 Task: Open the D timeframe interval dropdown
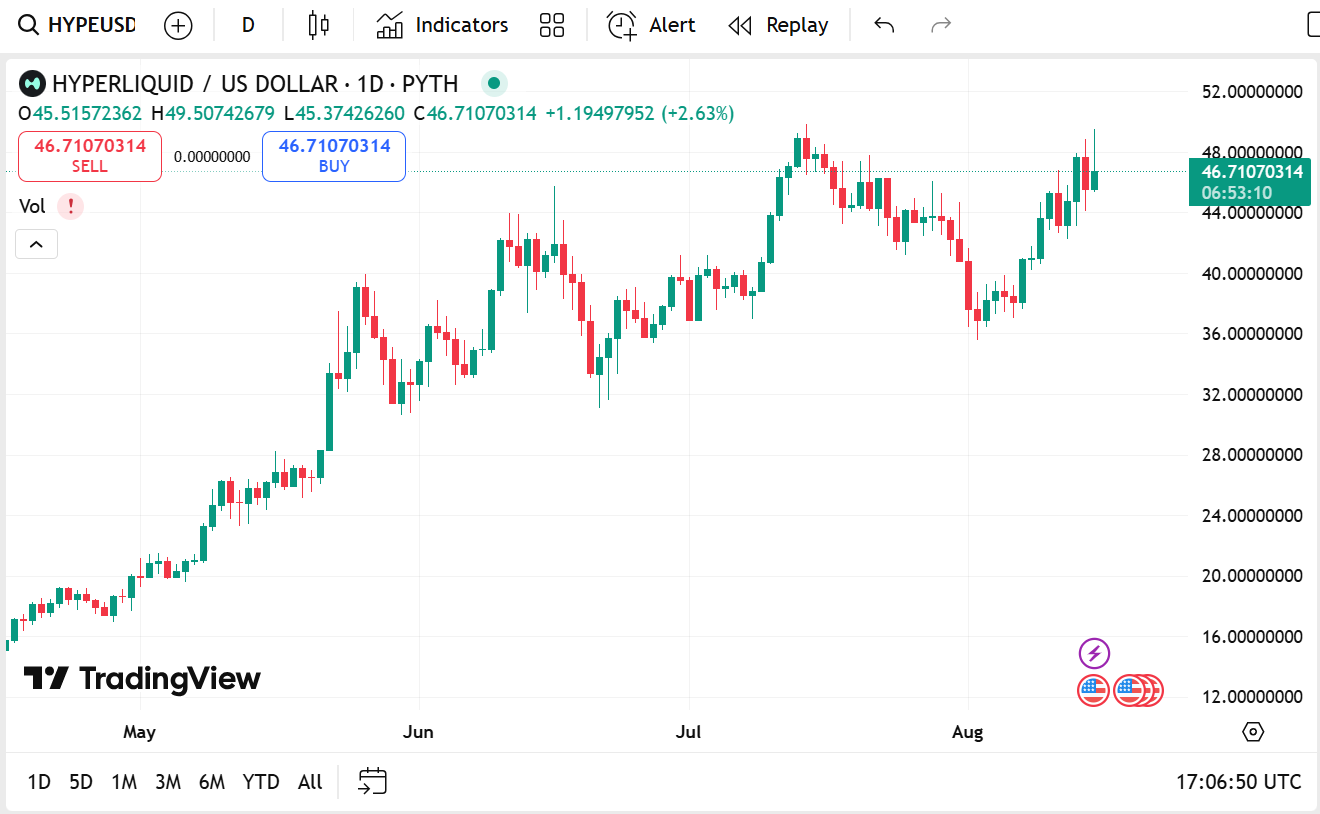coord(248,25)
